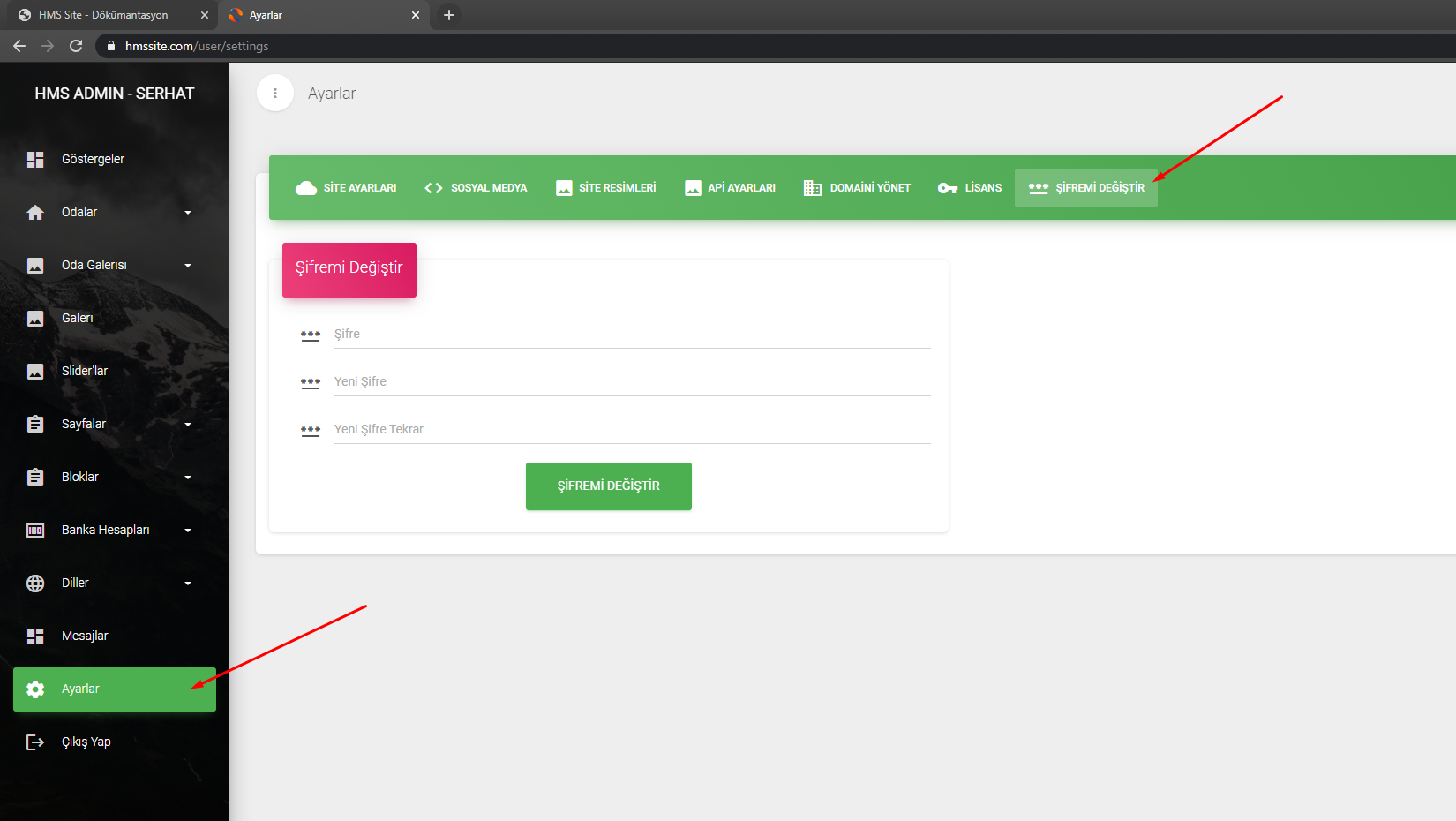Viewport: 1456px width, 821px height.
Task: Click the Bloklar clipboard icon
Action: [x=35, y=478]
